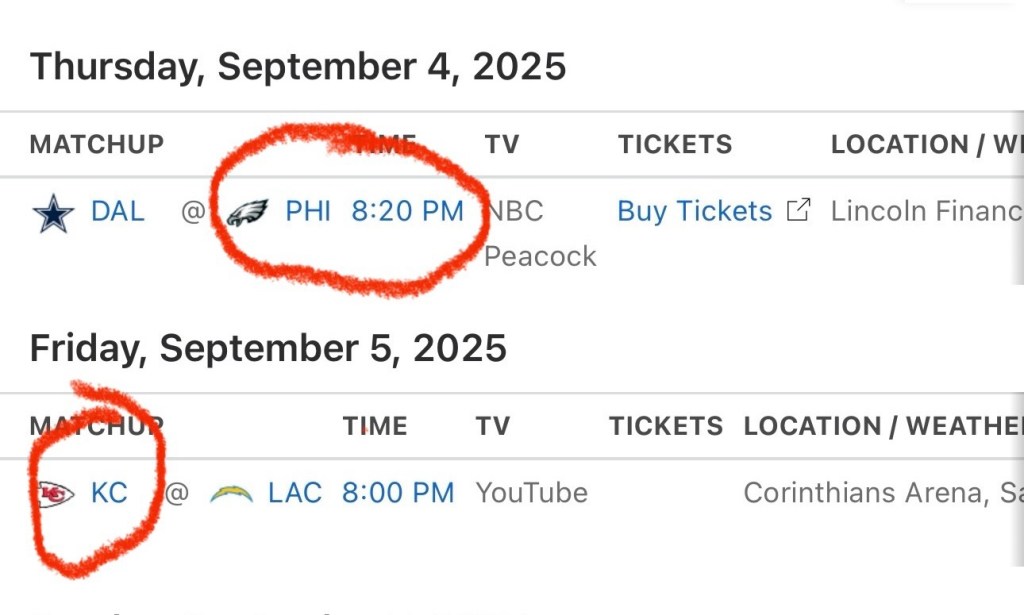Viewport: 1024px width, 615px height.
Task: Click the Lincoln Financial location text
Action: click(x=926, y=212)
